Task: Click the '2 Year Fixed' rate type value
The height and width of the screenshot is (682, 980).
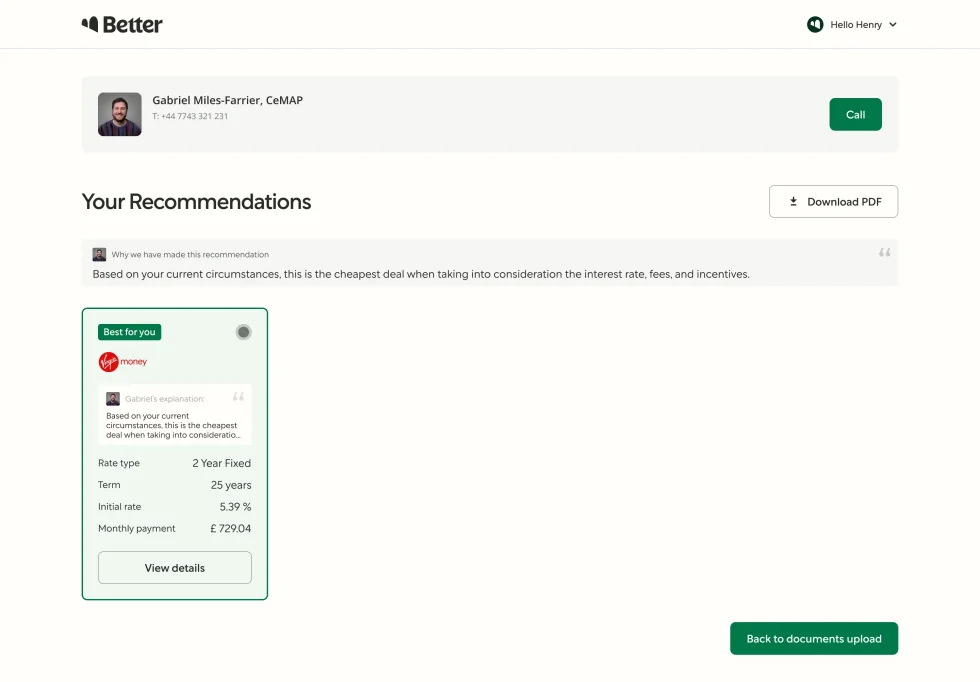Action: [221, 463]
